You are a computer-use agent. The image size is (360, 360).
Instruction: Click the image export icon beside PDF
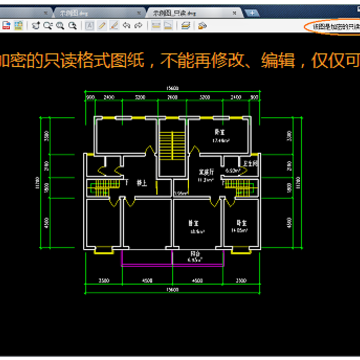point(19,25)
